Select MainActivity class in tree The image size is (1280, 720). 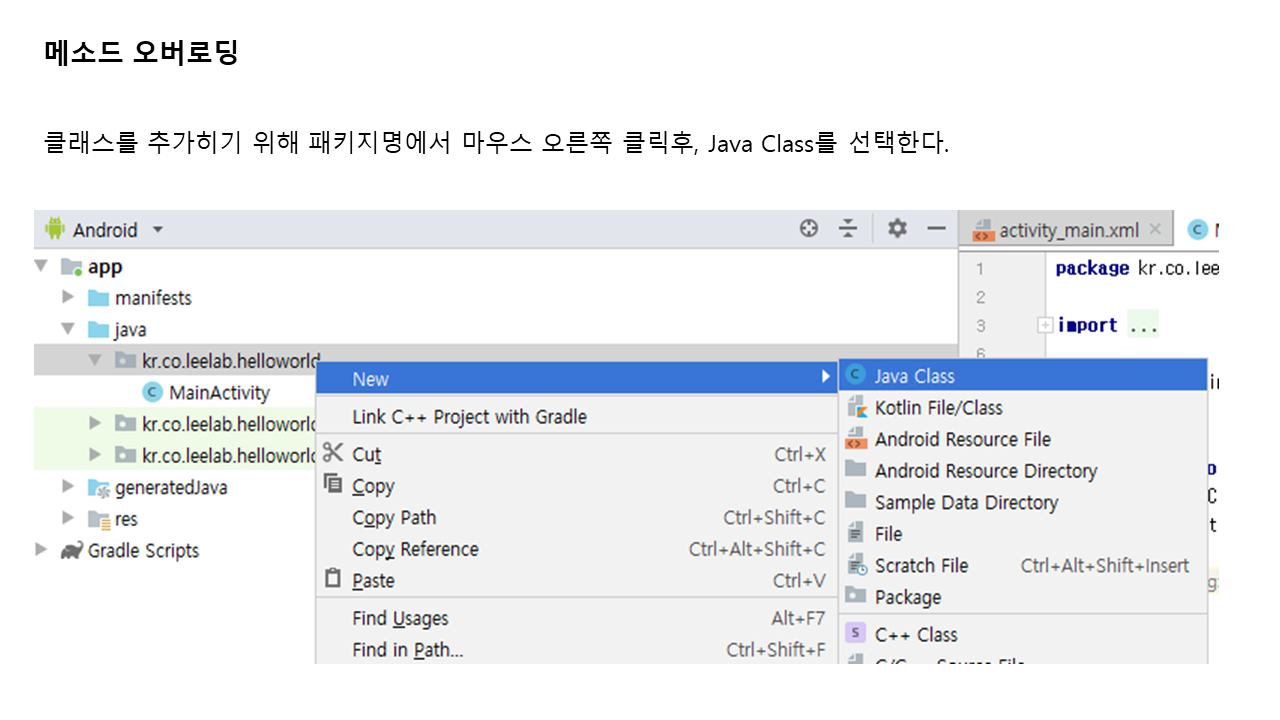coord(218,392)
